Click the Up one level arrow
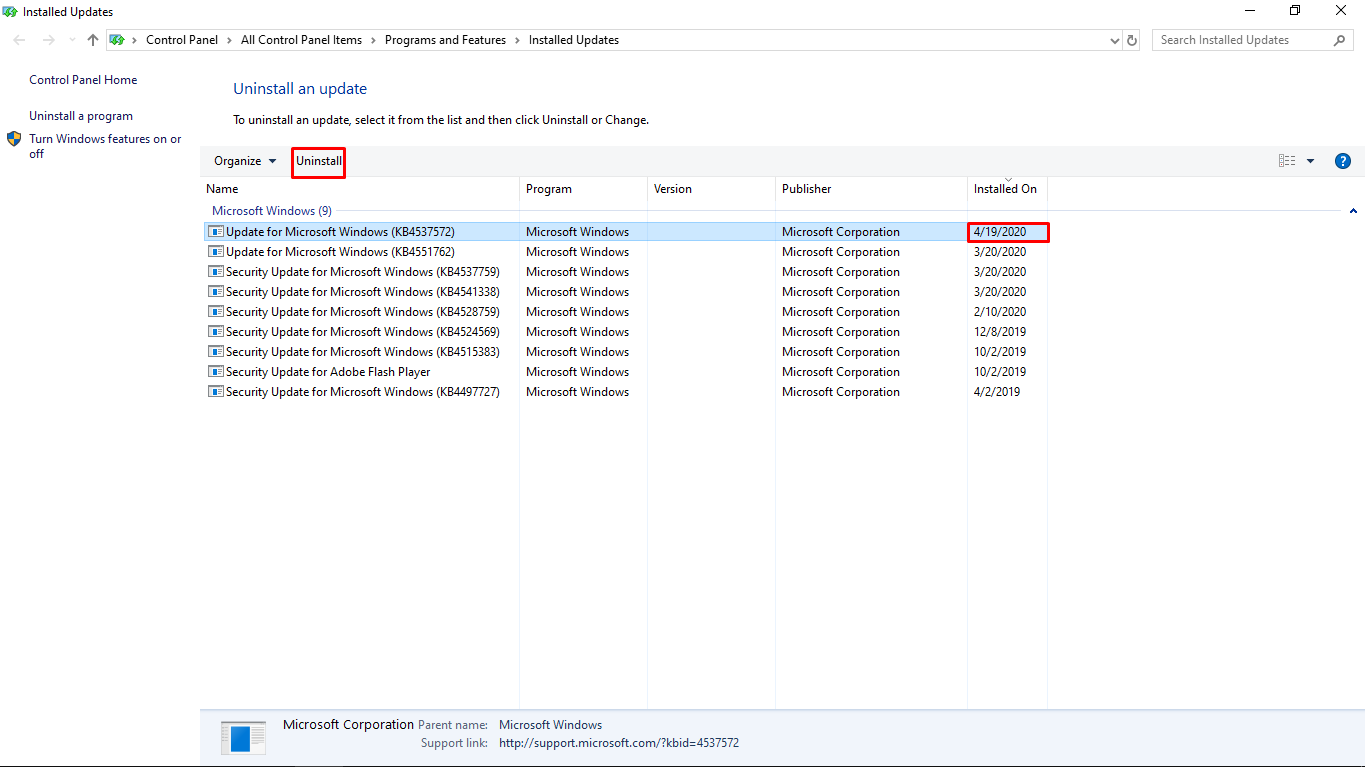 tap(93, 40)
